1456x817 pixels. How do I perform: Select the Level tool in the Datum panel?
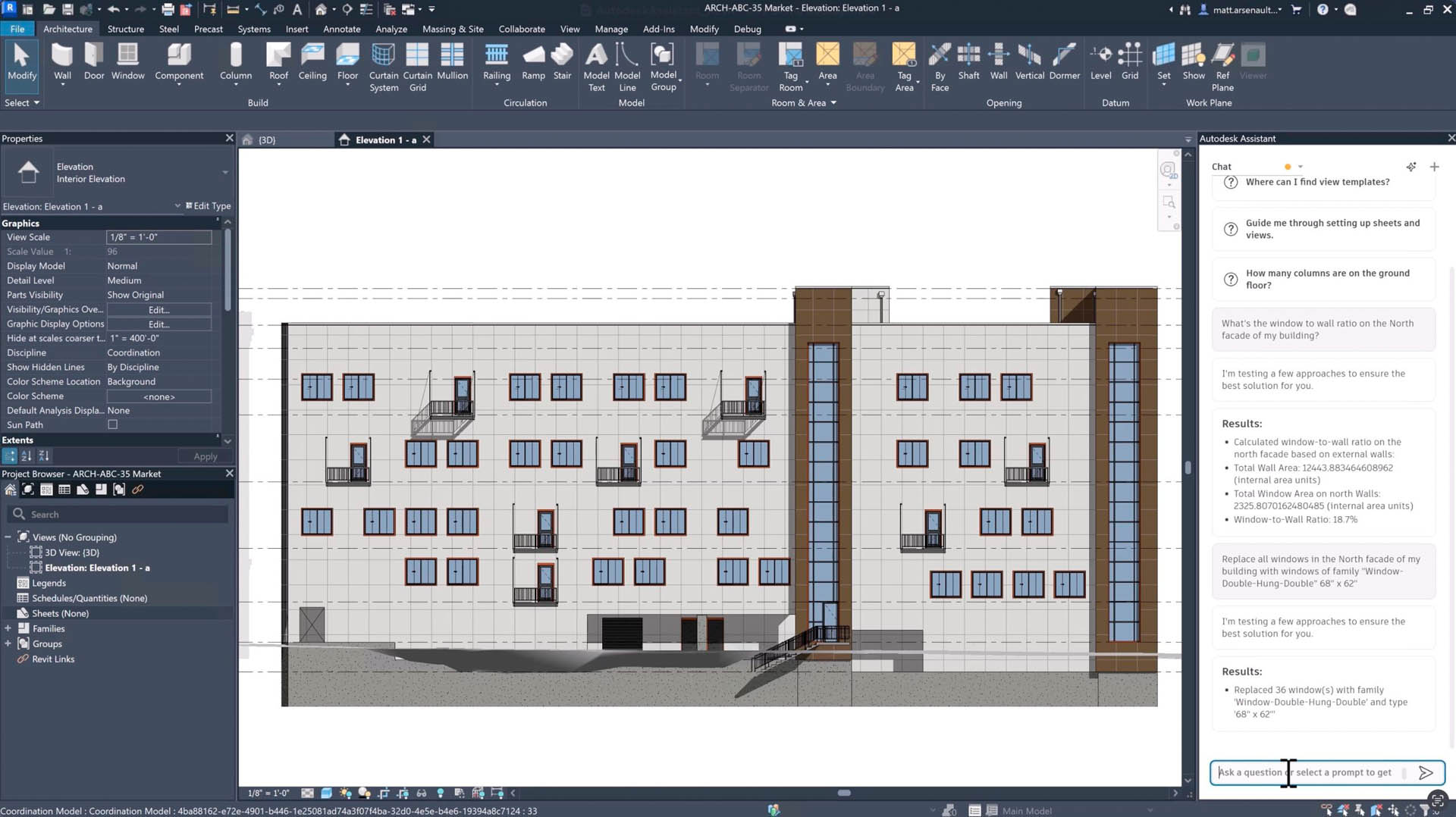coord(1100,59)
